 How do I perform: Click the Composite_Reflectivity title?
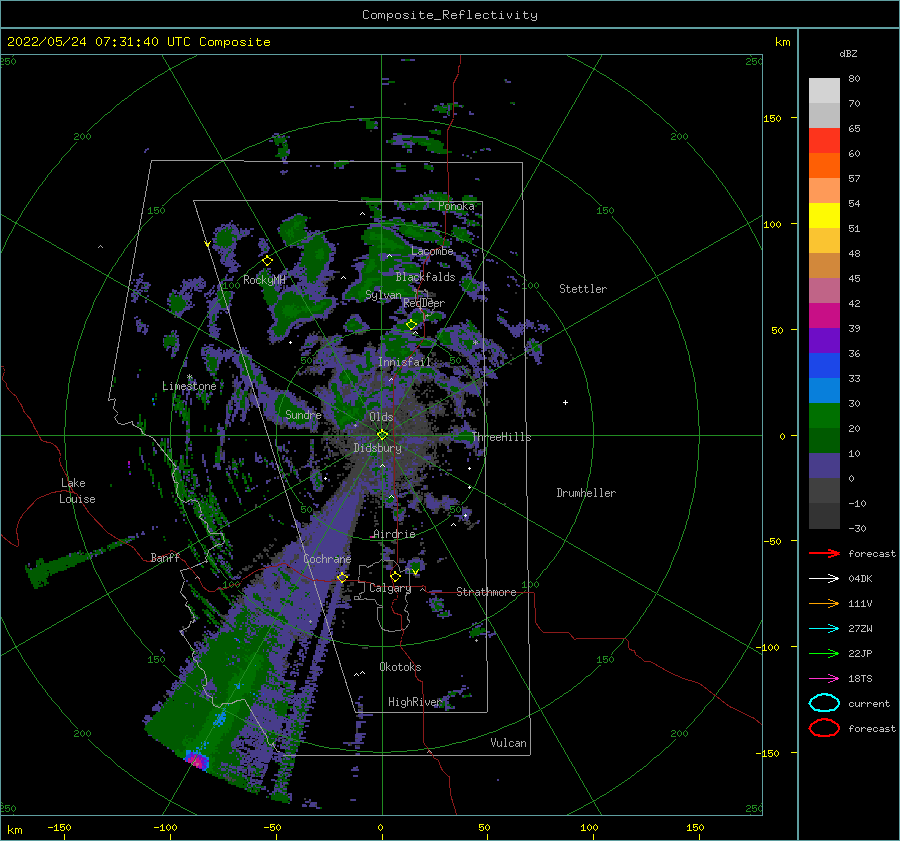coord(449,15)
